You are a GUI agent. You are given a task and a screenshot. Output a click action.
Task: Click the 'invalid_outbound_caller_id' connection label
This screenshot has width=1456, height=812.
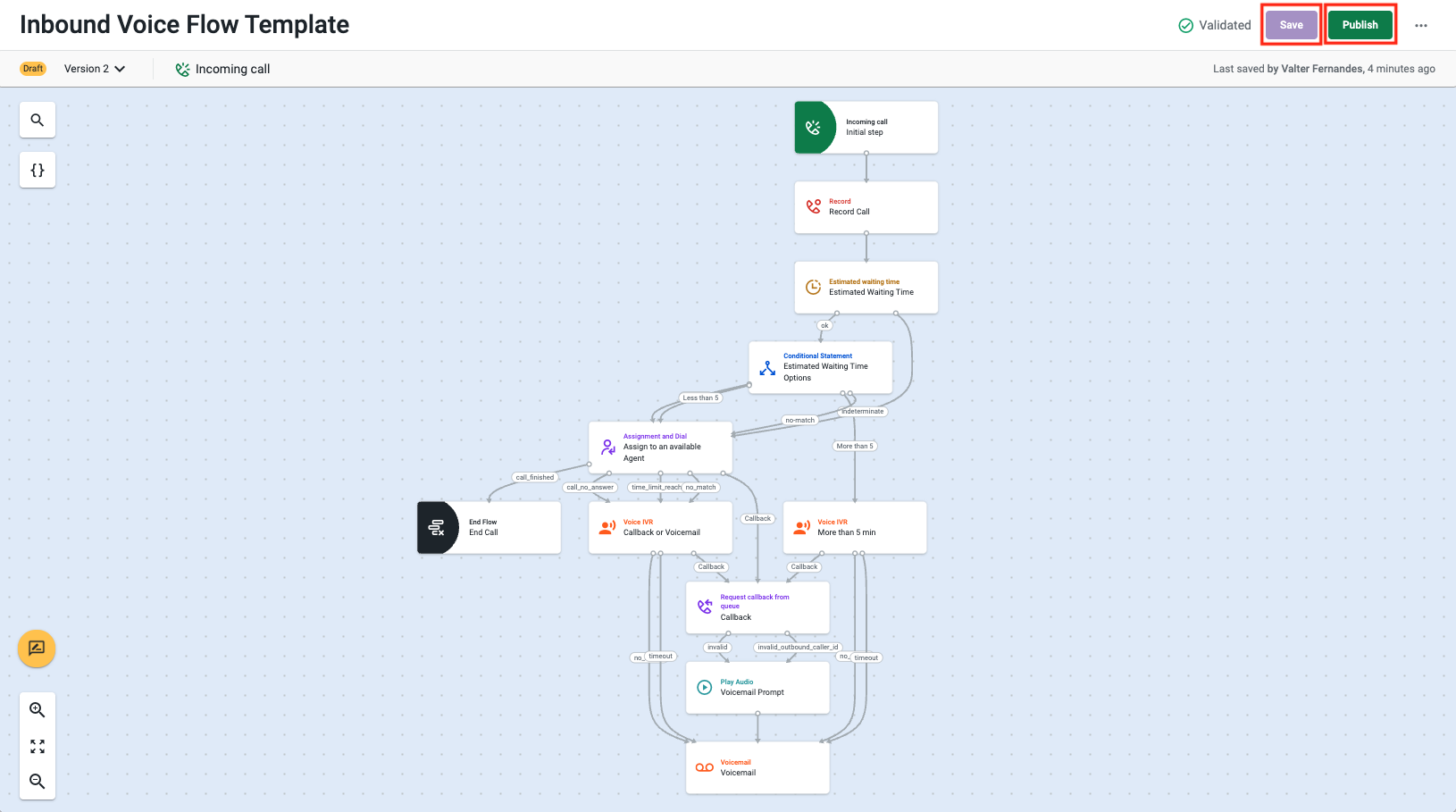tap(799, 647)
